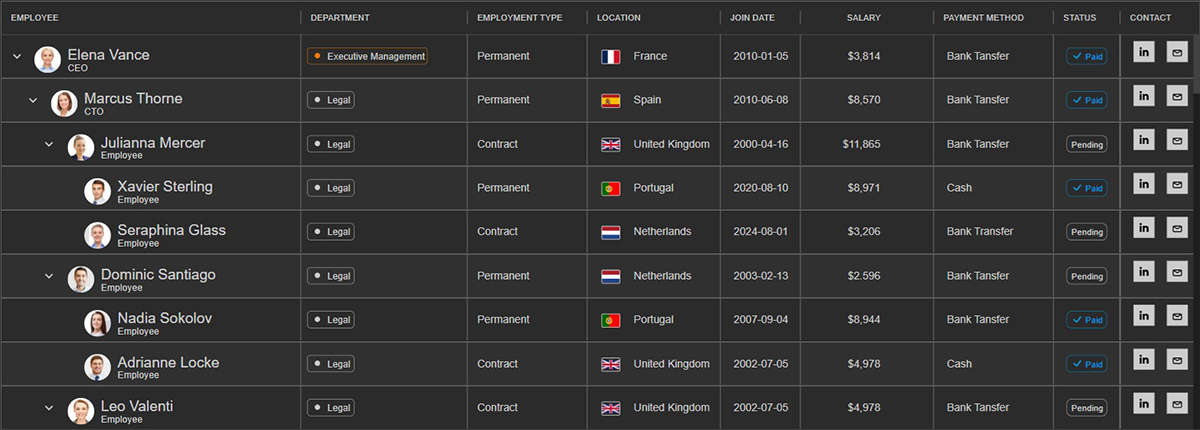Collapse Elena Vance's row group
Screen dimensions: 1200x430
[17, 57]
